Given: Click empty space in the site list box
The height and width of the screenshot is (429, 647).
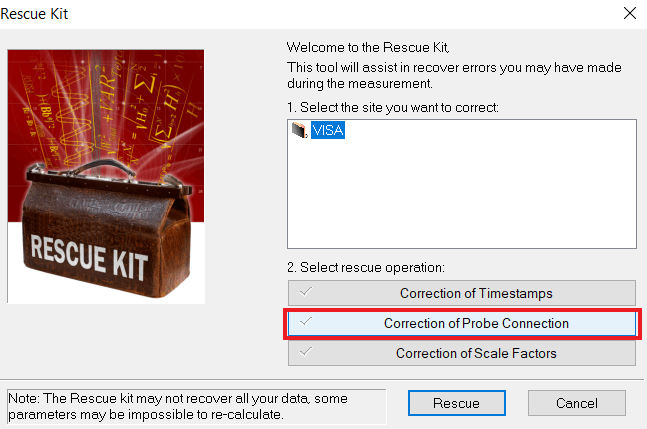Looking at the screenshot, I should click(460, 200).
